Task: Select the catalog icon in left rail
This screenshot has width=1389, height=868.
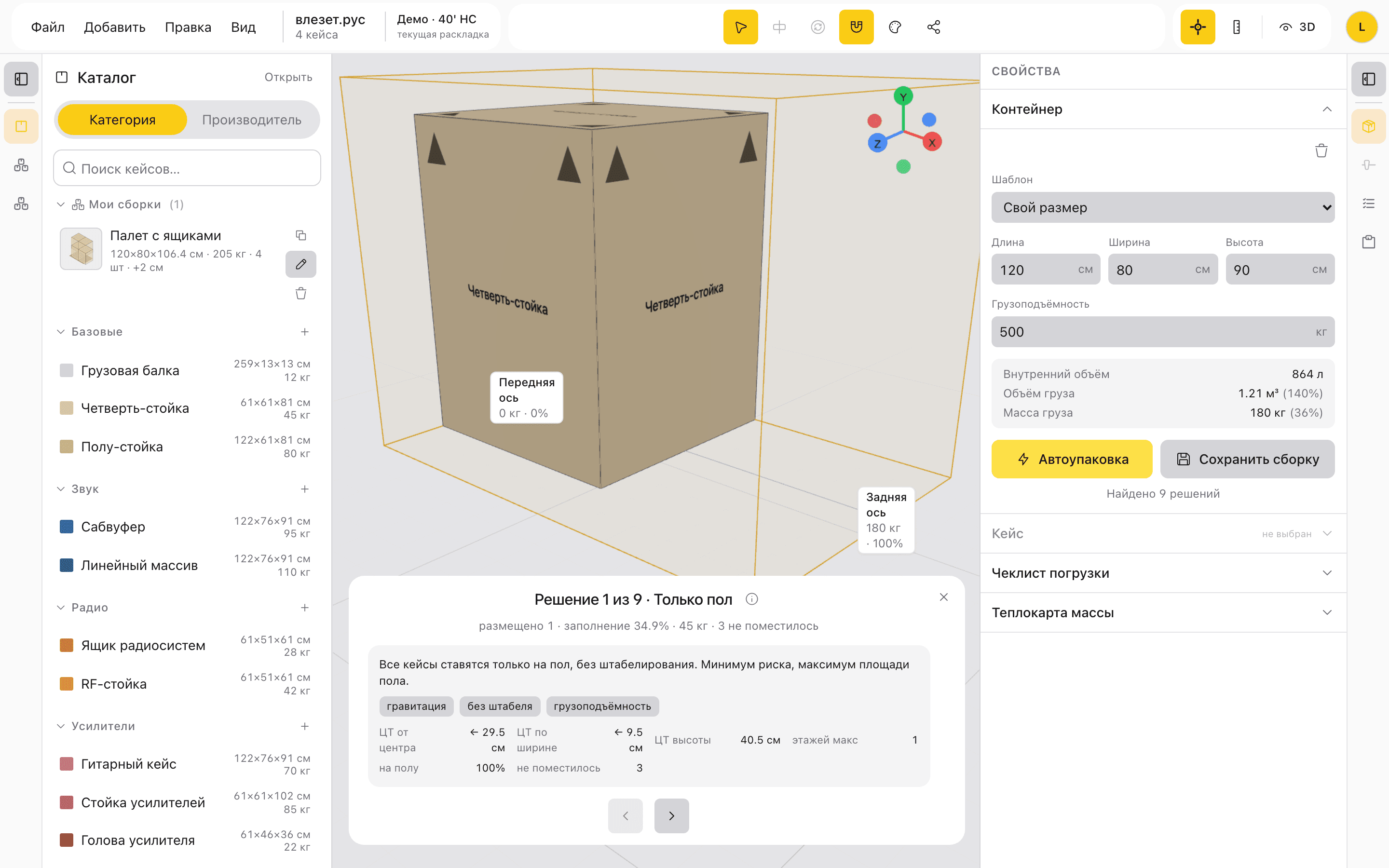Action: (21, 126)
